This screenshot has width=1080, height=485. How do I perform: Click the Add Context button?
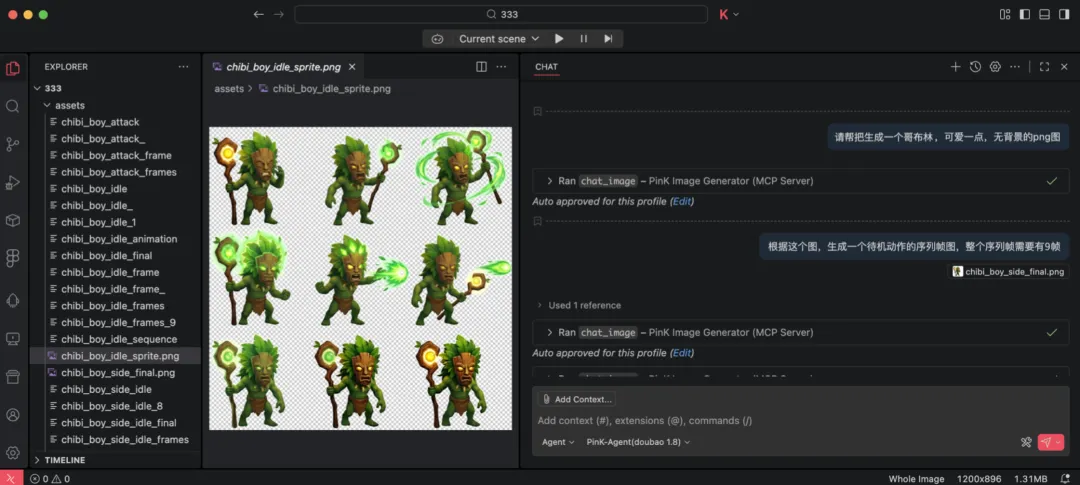click(576, 399)
